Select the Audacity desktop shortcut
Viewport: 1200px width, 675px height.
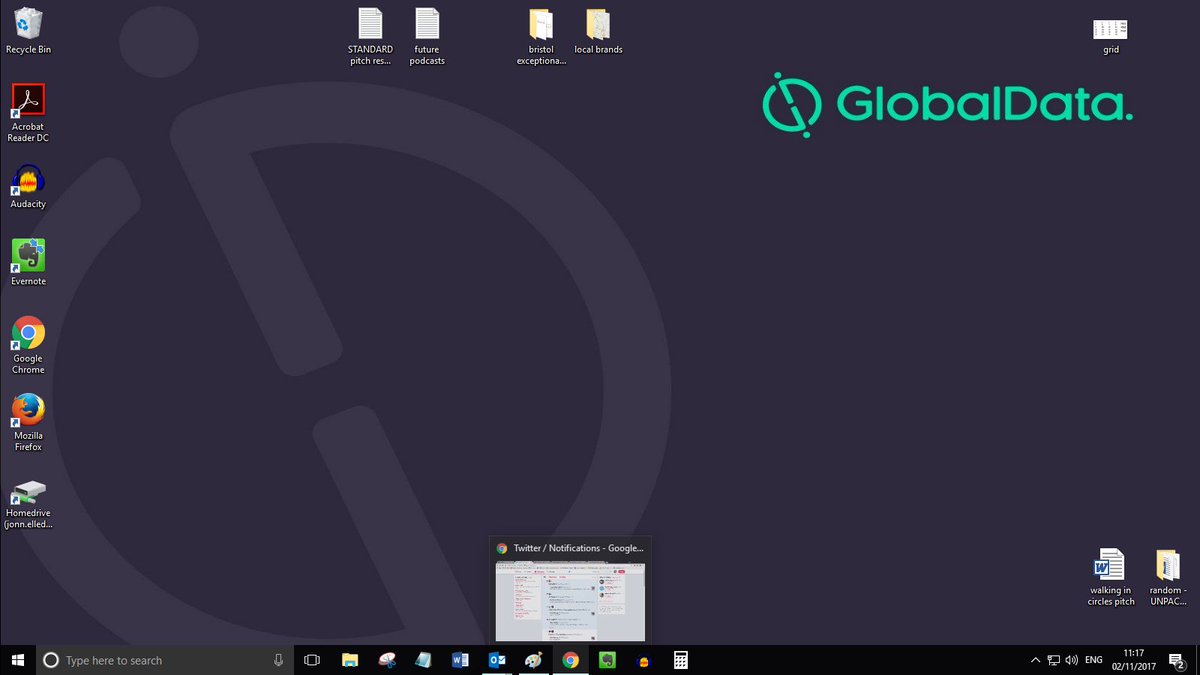(28, 186)
